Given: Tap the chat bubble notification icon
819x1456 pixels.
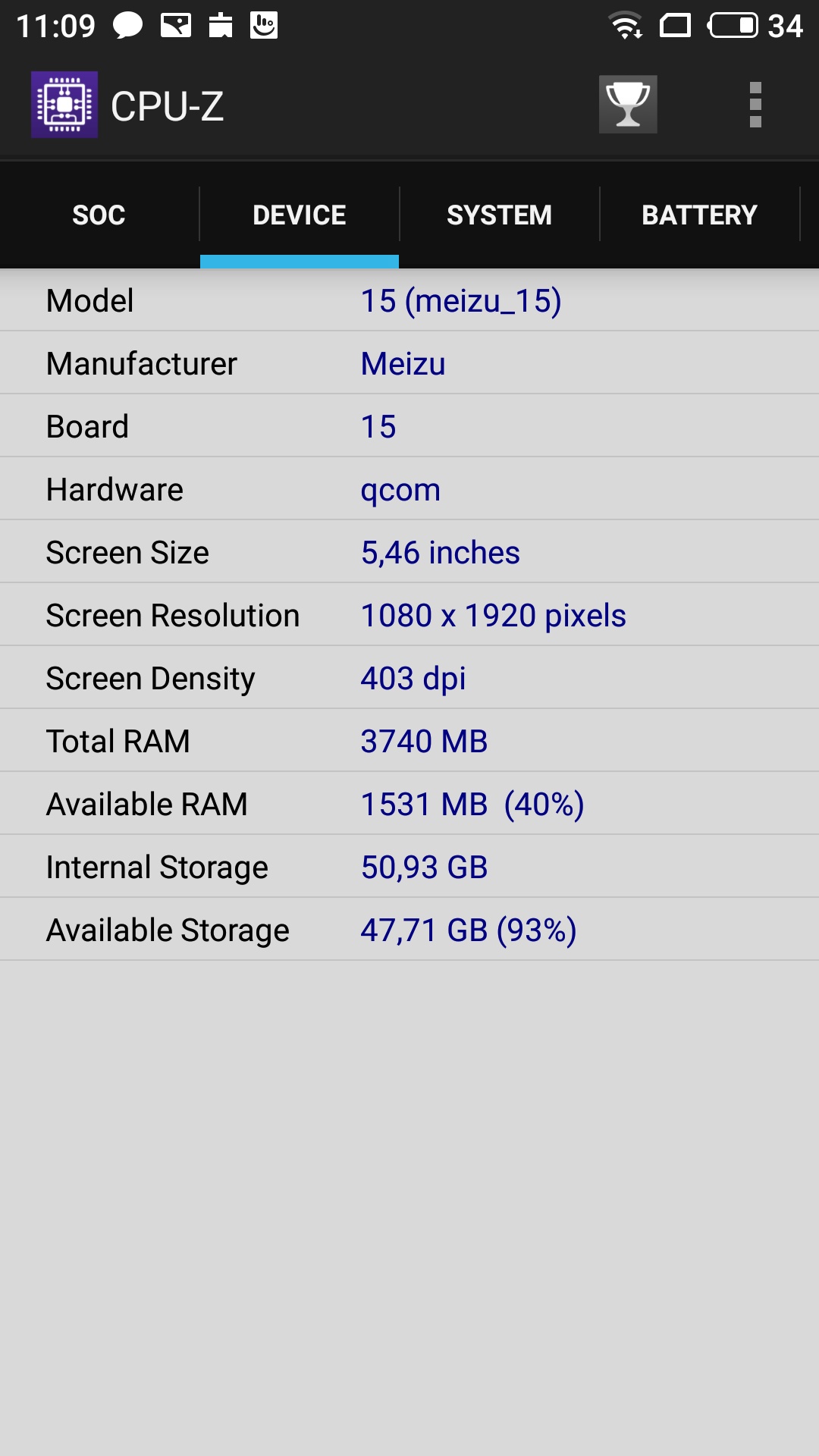Looking at the screenshot, I should [127, 25].
